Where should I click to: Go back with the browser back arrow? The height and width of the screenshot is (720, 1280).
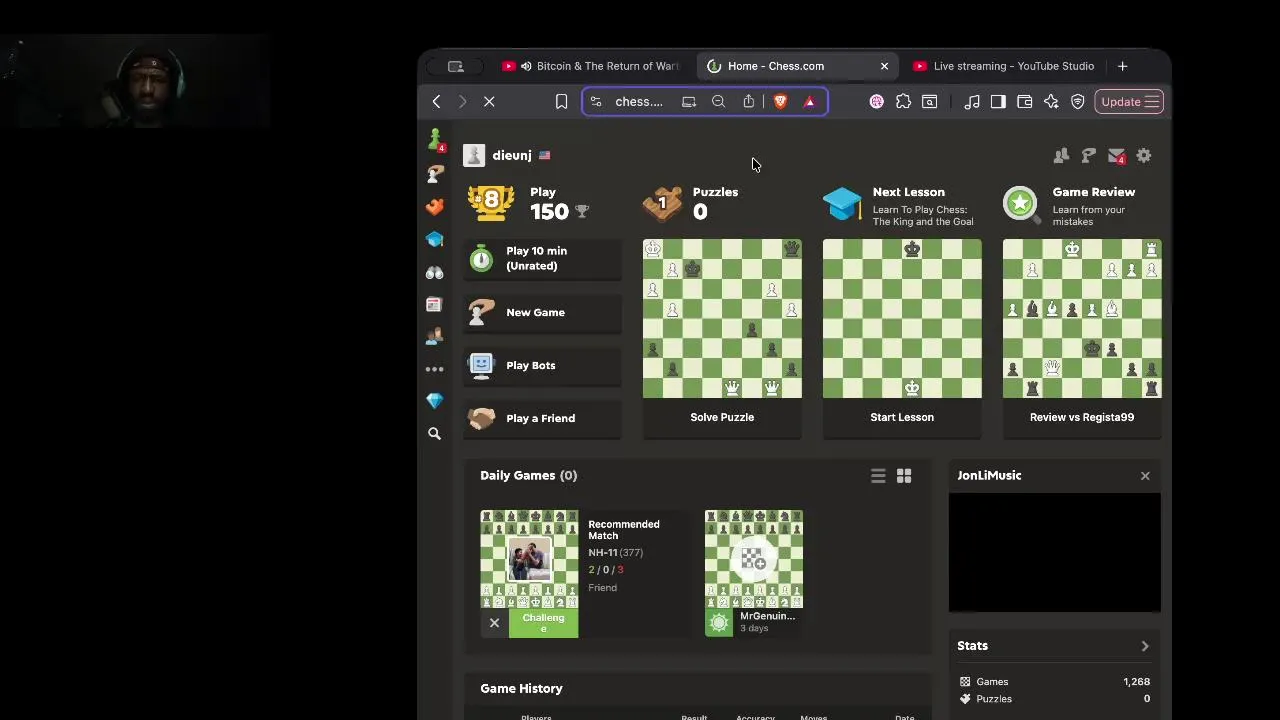(x=436, y=101)
